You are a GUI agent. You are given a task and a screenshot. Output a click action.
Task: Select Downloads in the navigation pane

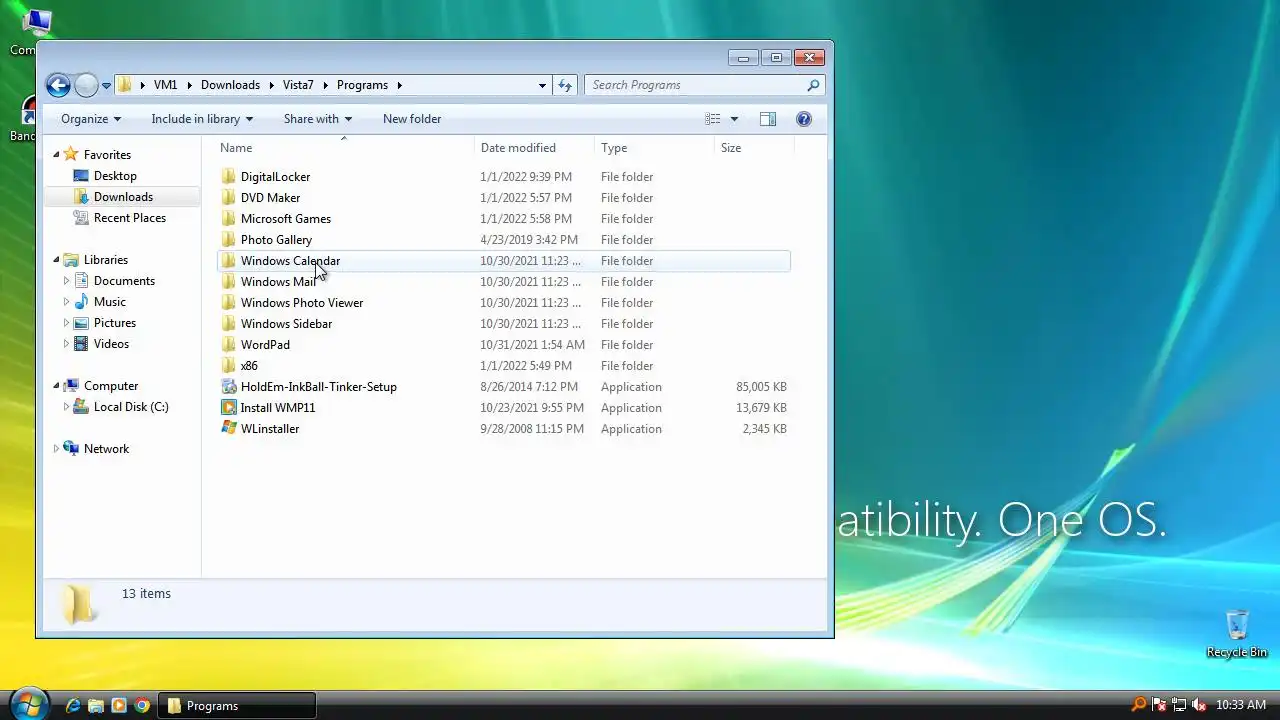click(x=123, y=197)
